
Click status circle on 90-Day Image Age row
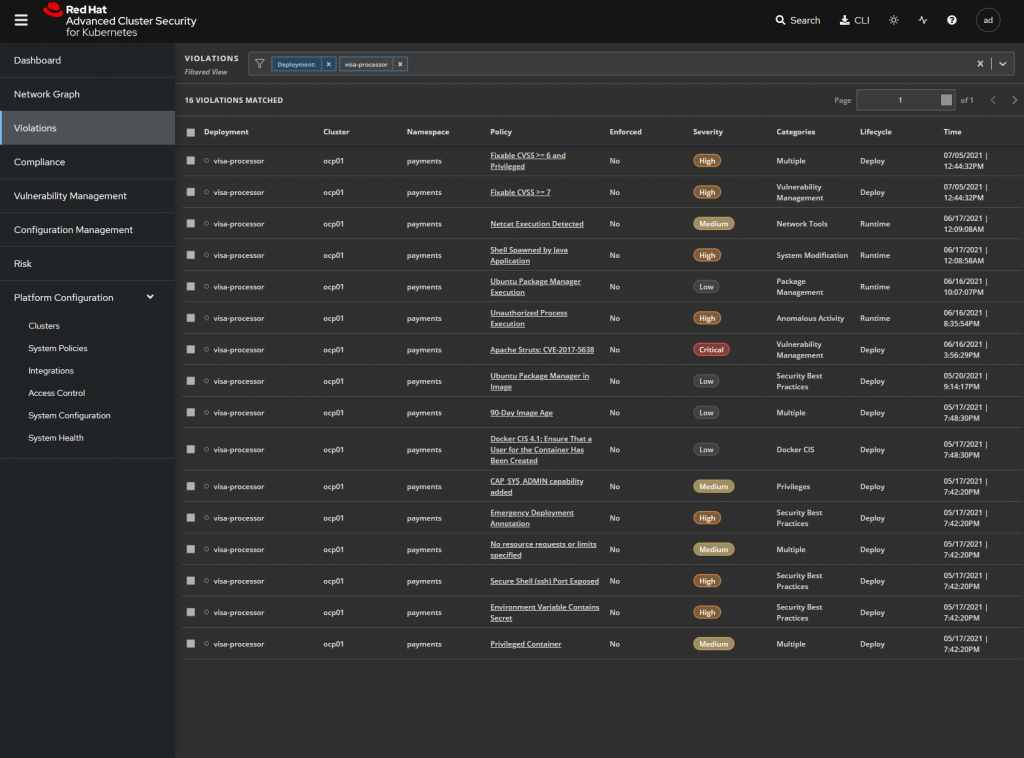click(206, 413)
